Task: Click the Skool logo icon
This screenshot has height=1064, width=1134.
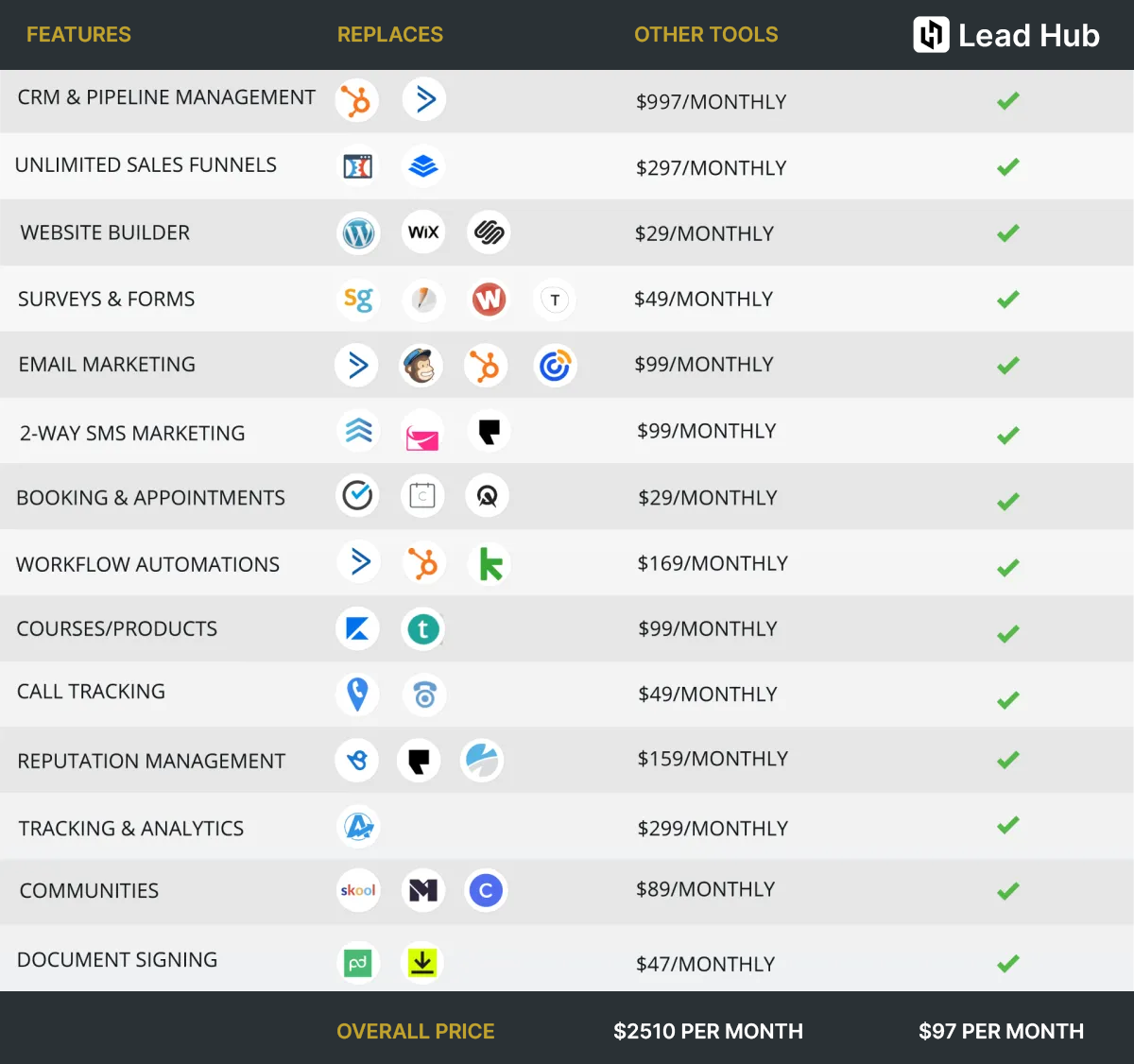Action: click(x=358, y=890)
